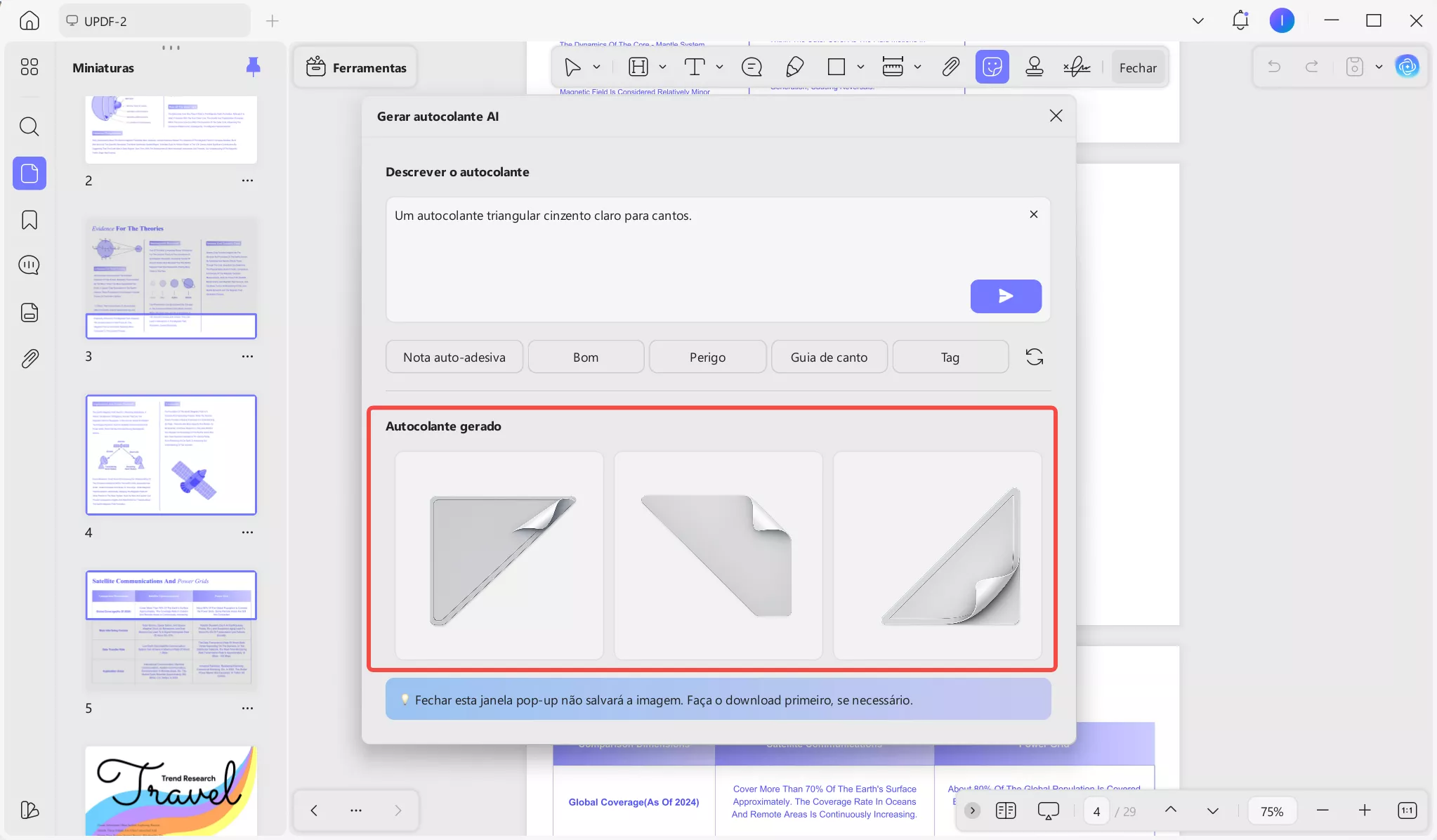Open the UPDF AI assistant icon

1407,67
